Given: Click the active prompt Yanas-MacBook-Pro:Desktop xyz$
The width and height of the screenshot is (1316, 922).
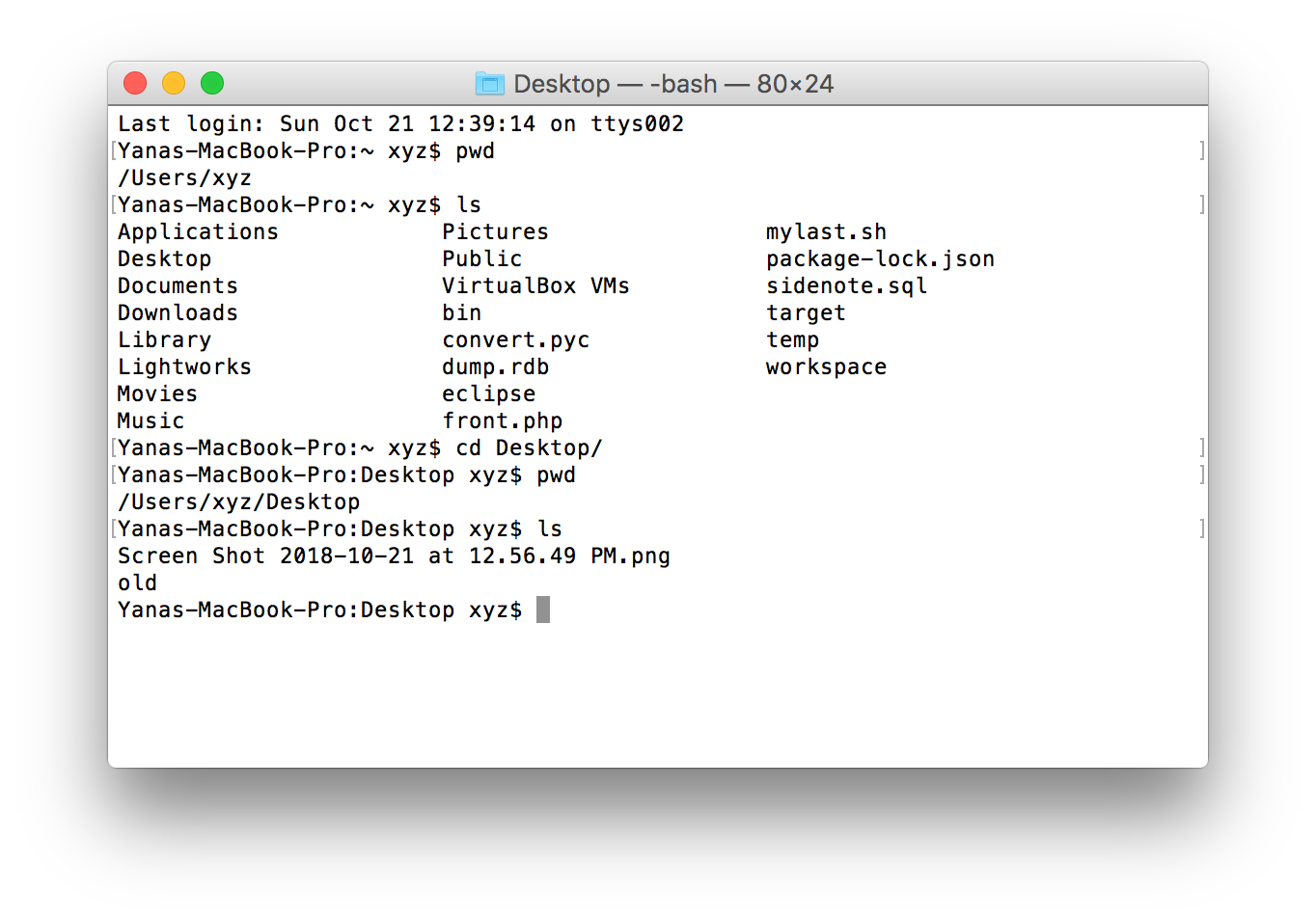Looking at the screenshot, I should tap(318, 610).
